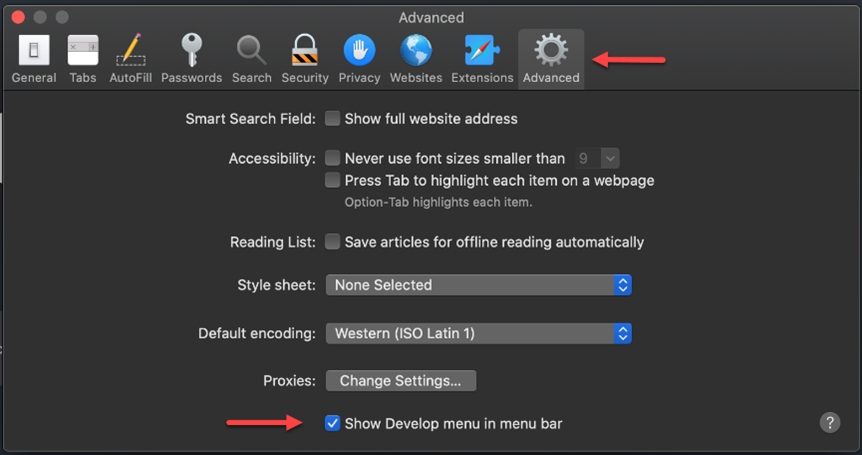This screenshot has width=862, height=455.
Task: Open the Security preferences pane
Action: [x=305, y=59]
